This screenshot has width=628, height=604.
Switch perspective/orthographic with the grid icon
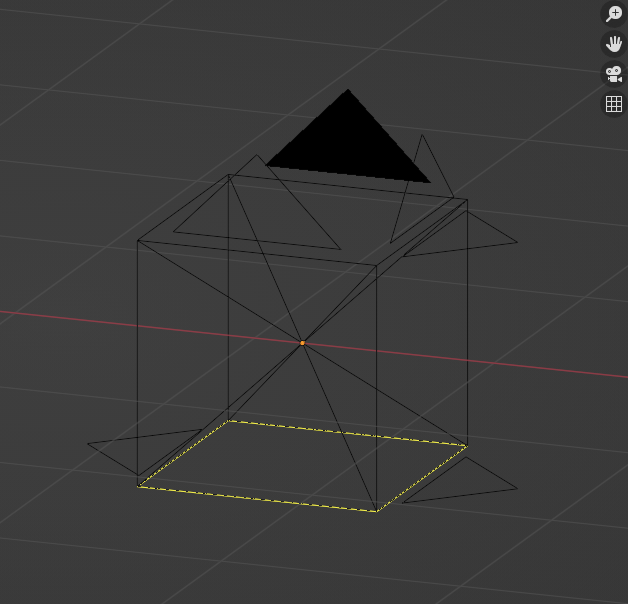tap(614, 104)
